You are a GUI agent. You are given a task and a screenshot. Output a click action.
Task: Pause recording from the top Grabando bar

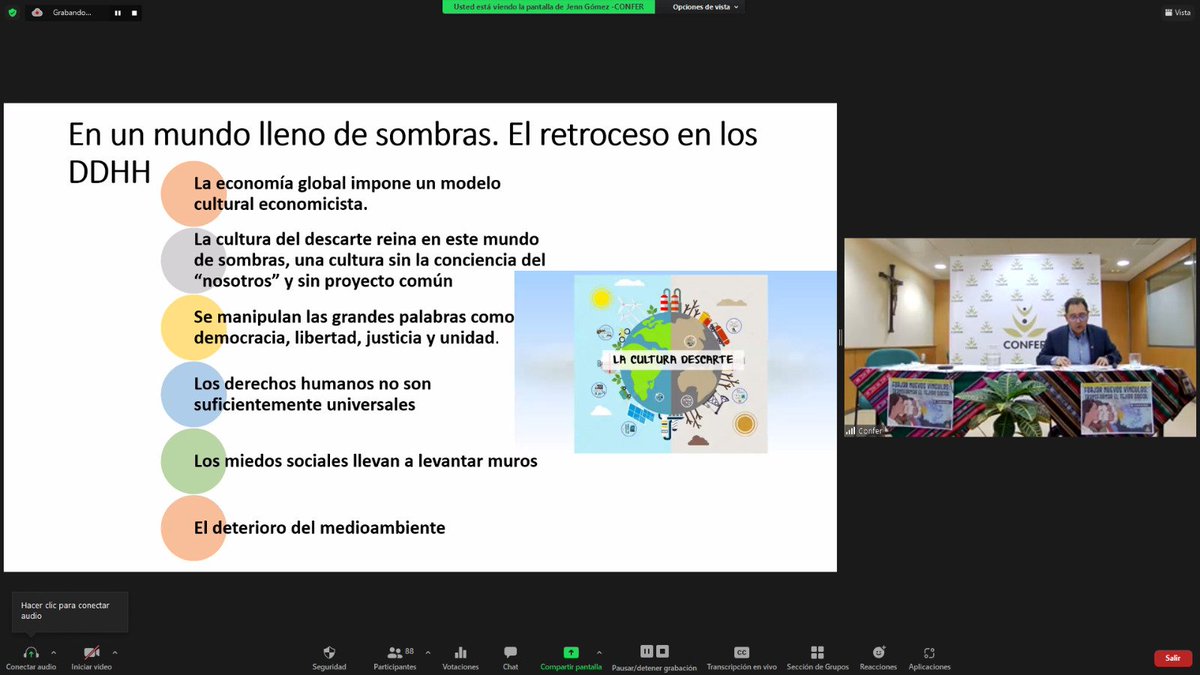point(117,13)
